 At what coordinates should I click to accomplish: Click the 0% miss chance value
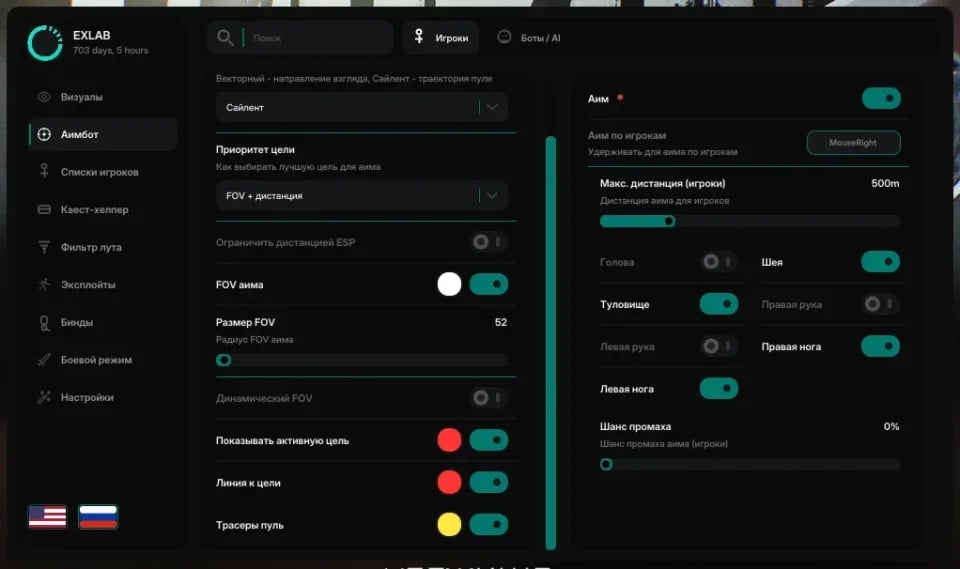[x=891, y=426]
